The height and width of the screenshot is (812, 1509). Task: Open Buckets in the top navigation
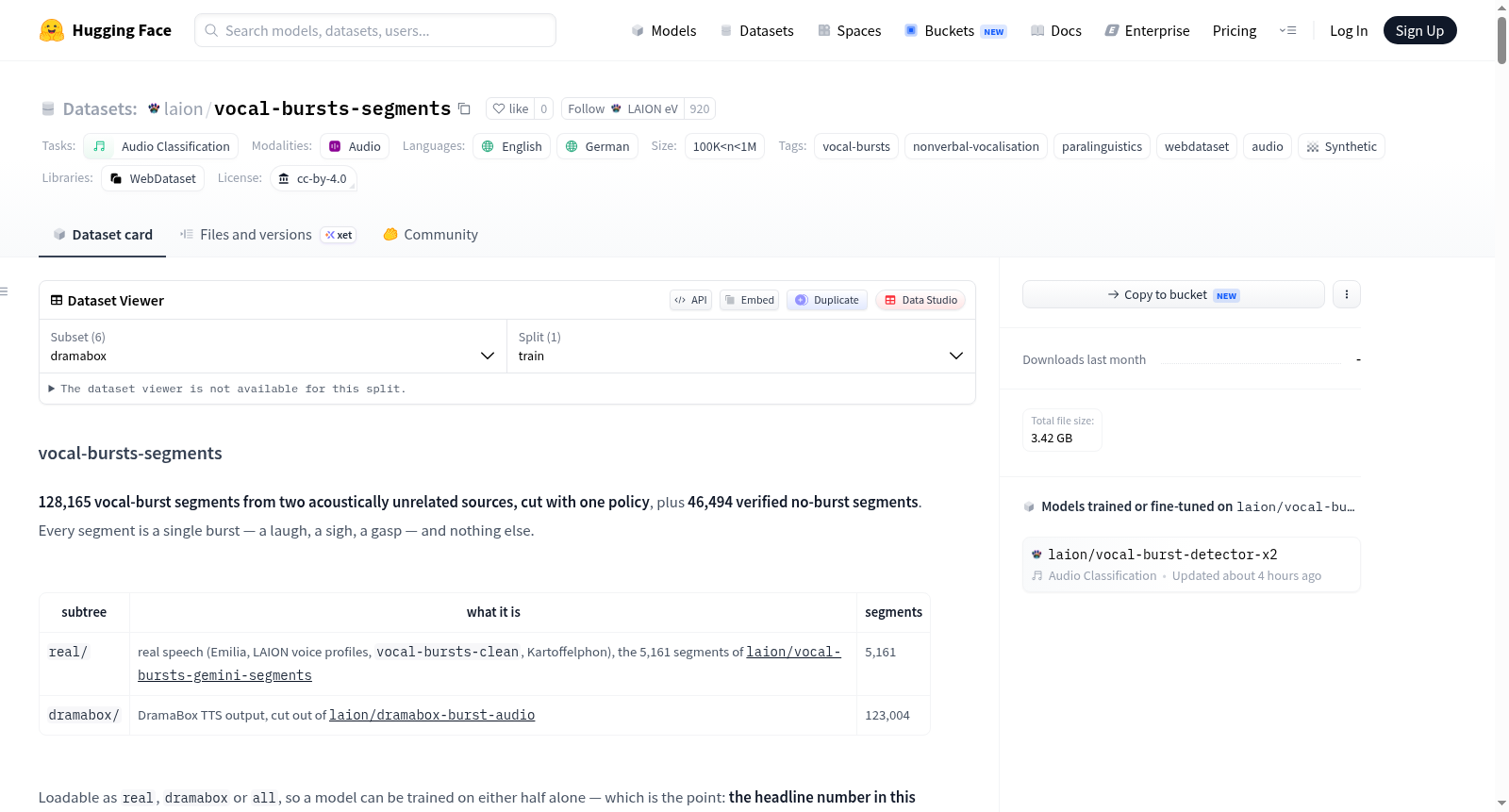[955, 30]
